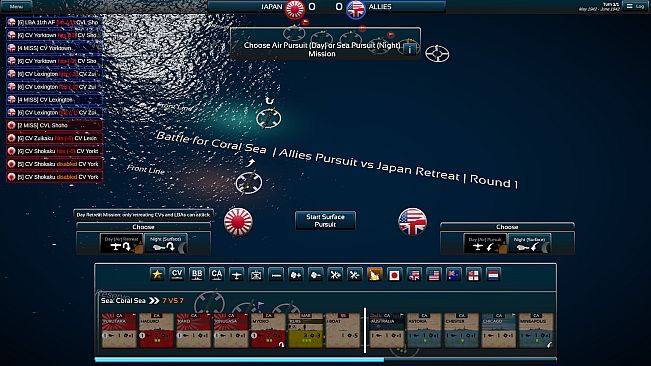Select the Kinugasa cruiser card
This screenshot has width=651, height=366.
click(x=231, y=330)
